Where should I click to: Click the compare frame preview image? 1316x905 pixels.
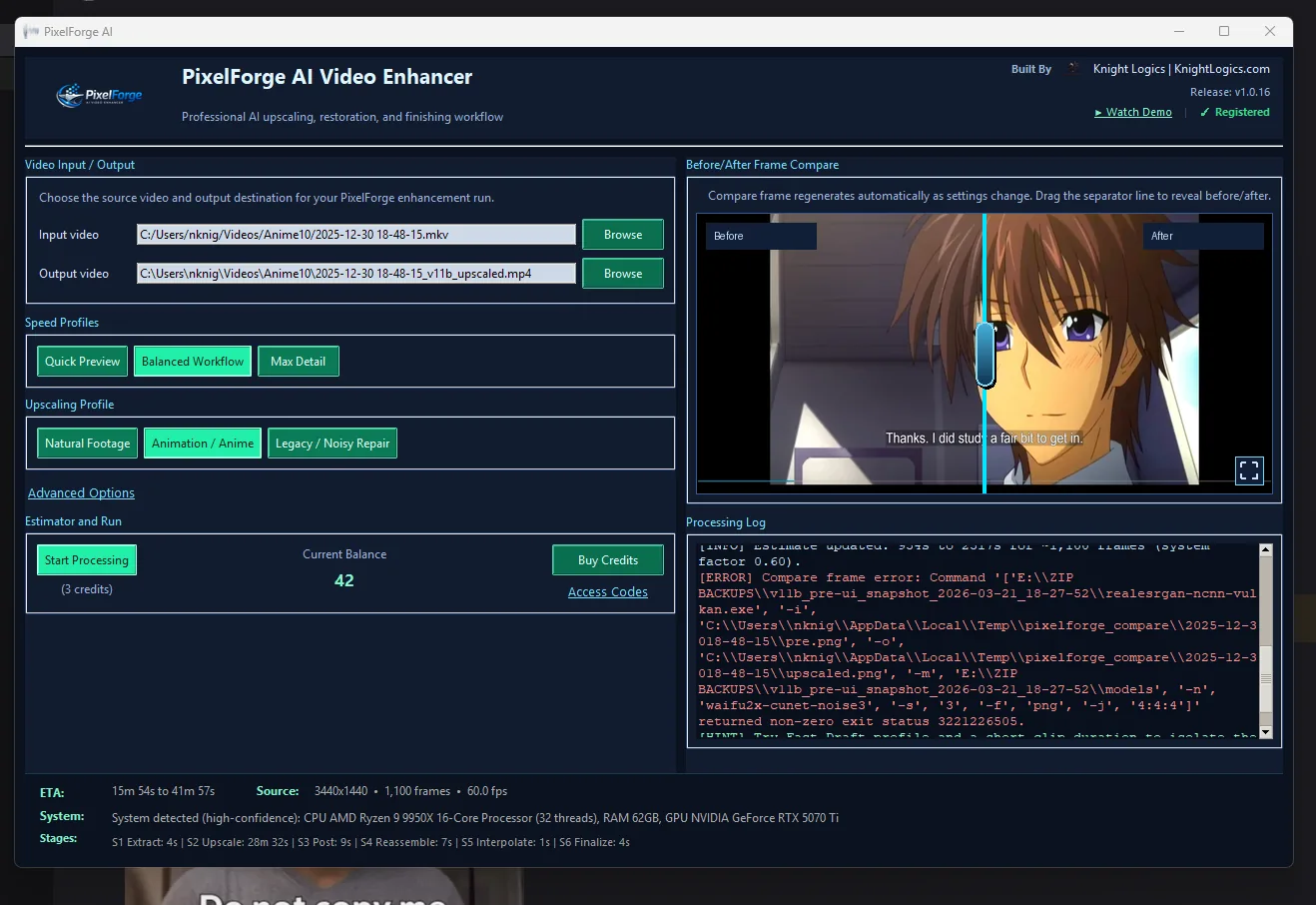[984, 354]
